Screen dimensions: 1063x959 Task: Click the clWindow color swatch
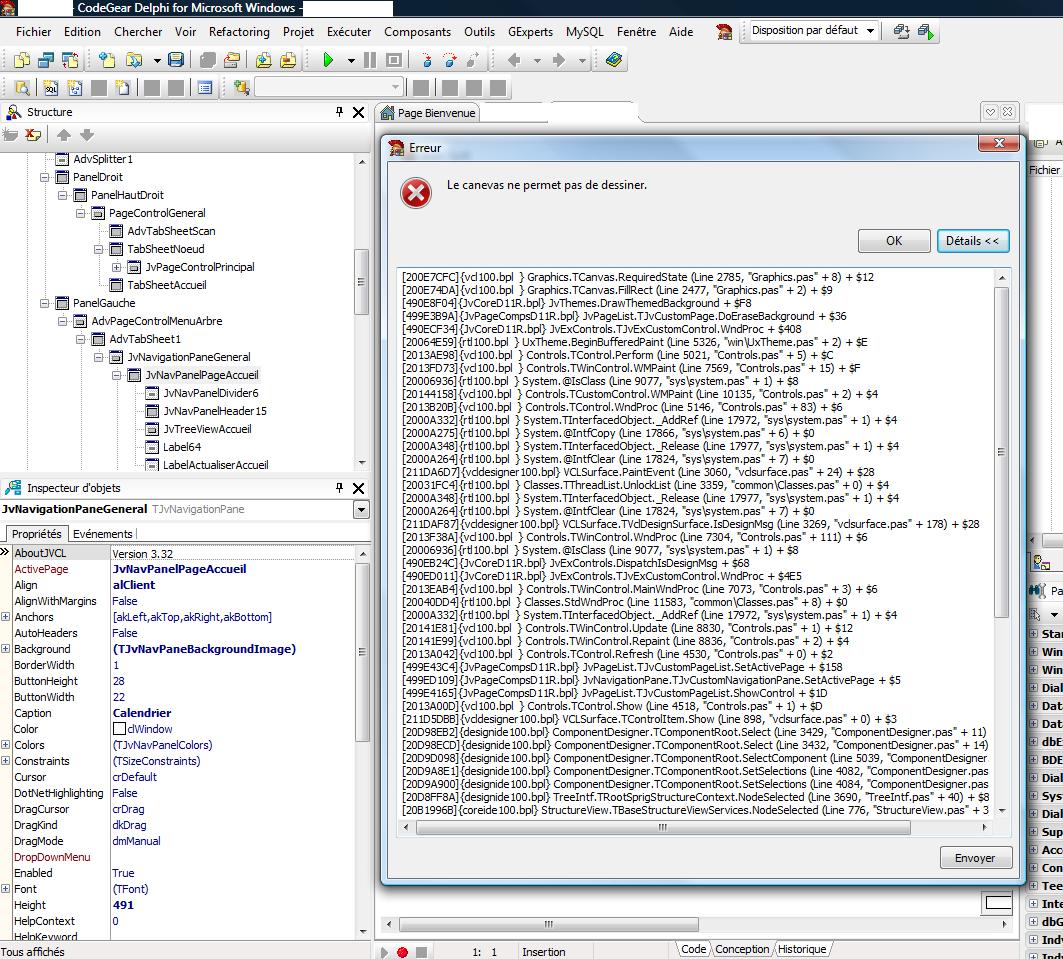tap(119, 729)
